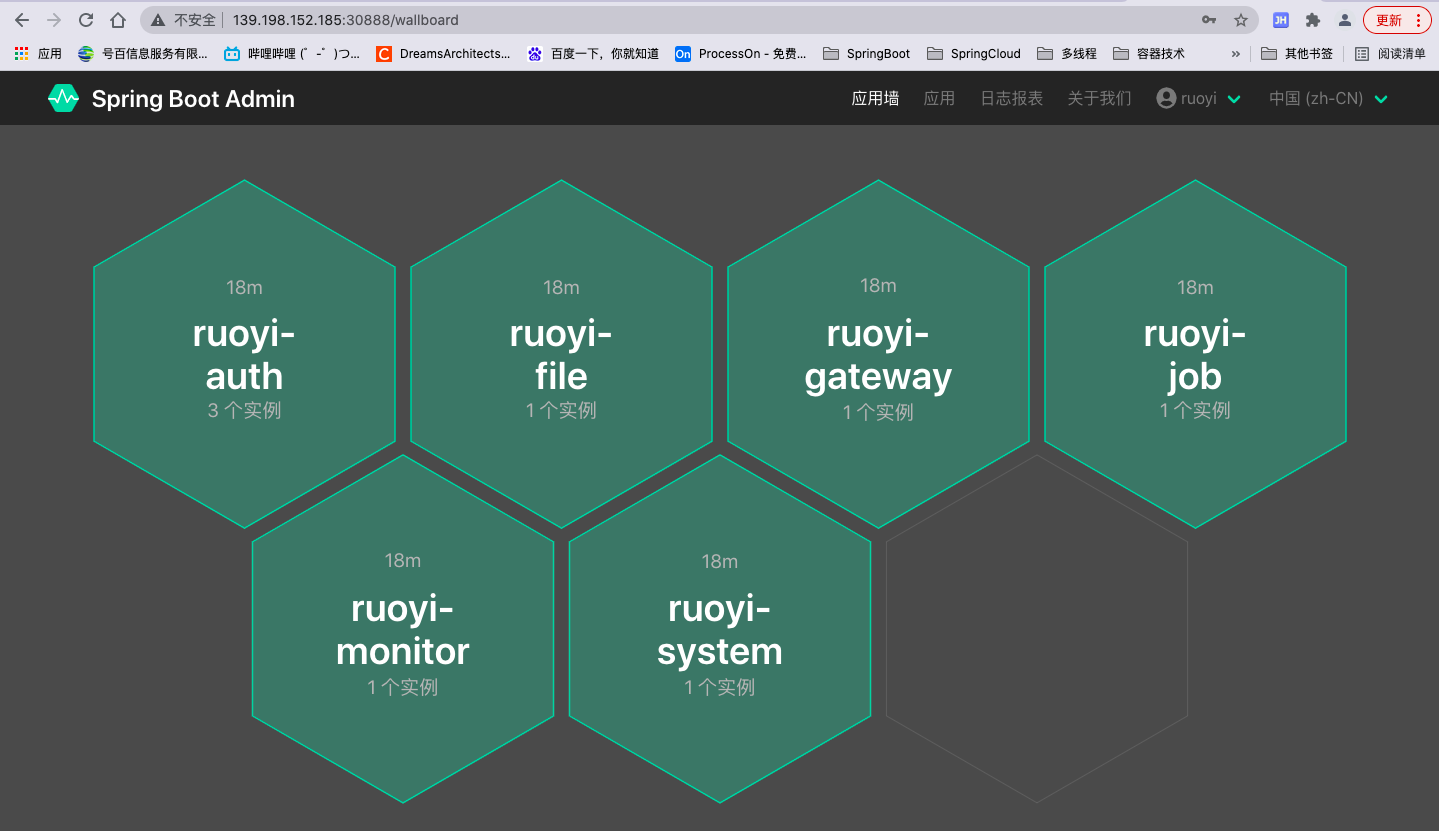Click the JH extension icon
Screen dimensions: 1439x831
point(1280,19)
